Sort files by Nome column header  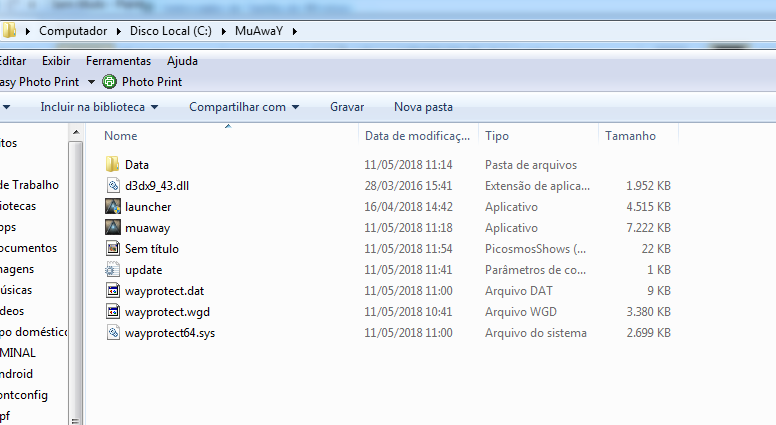click(121, 136)
